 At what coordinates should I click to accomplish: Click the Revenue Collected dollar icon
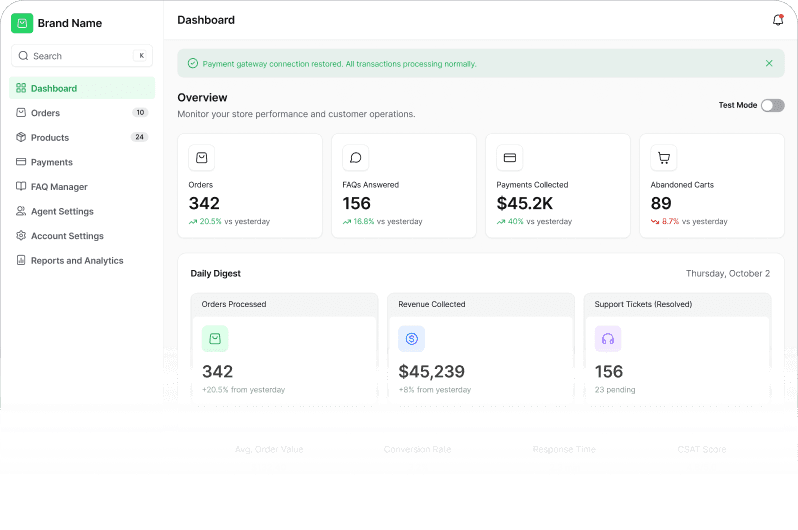[411, 339]
